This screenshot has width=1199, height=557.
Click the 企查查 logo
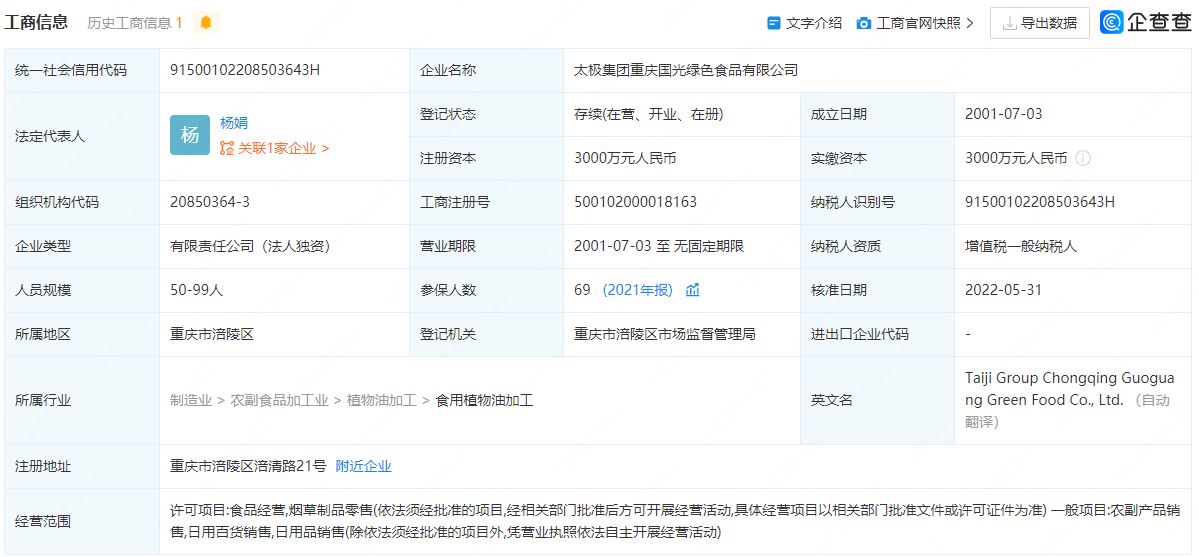(1145, 22)
